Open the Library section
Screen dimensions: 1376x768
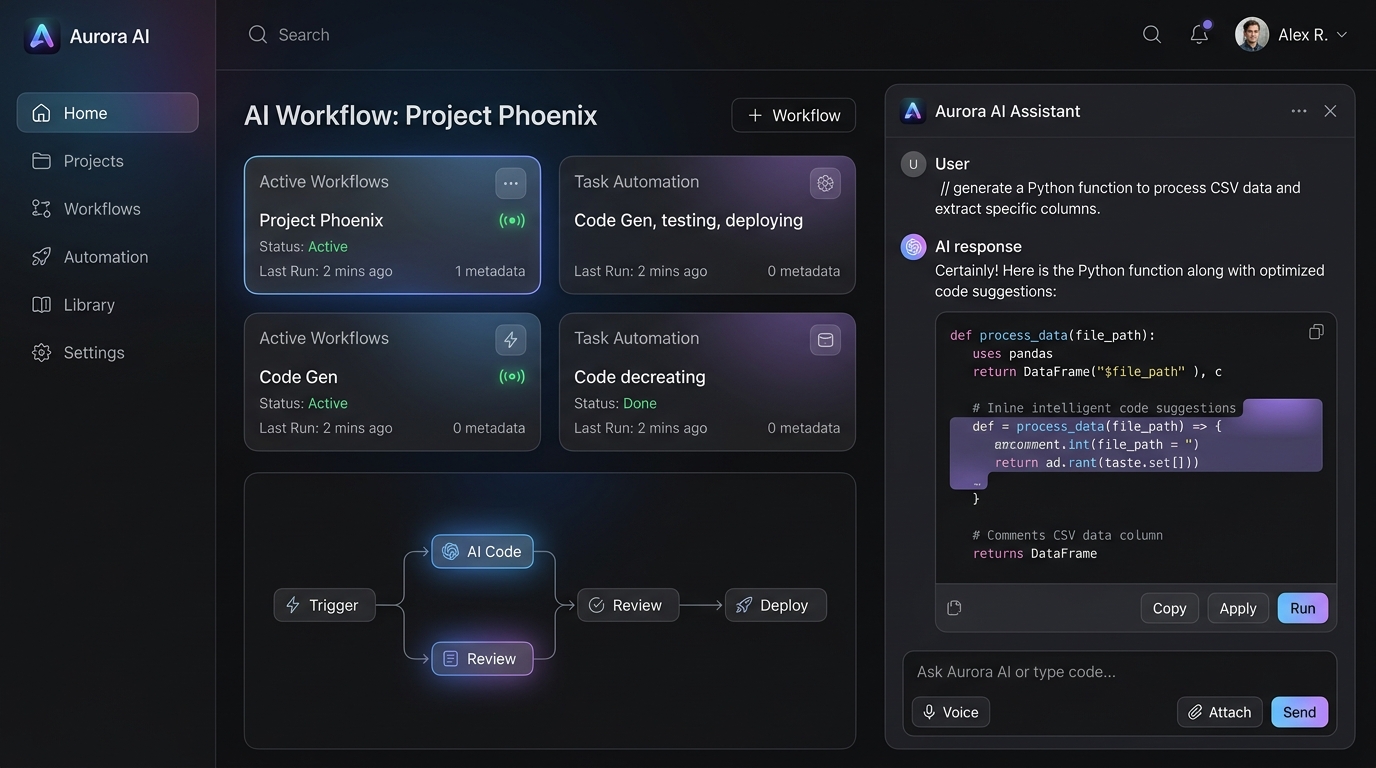point(108,305)
